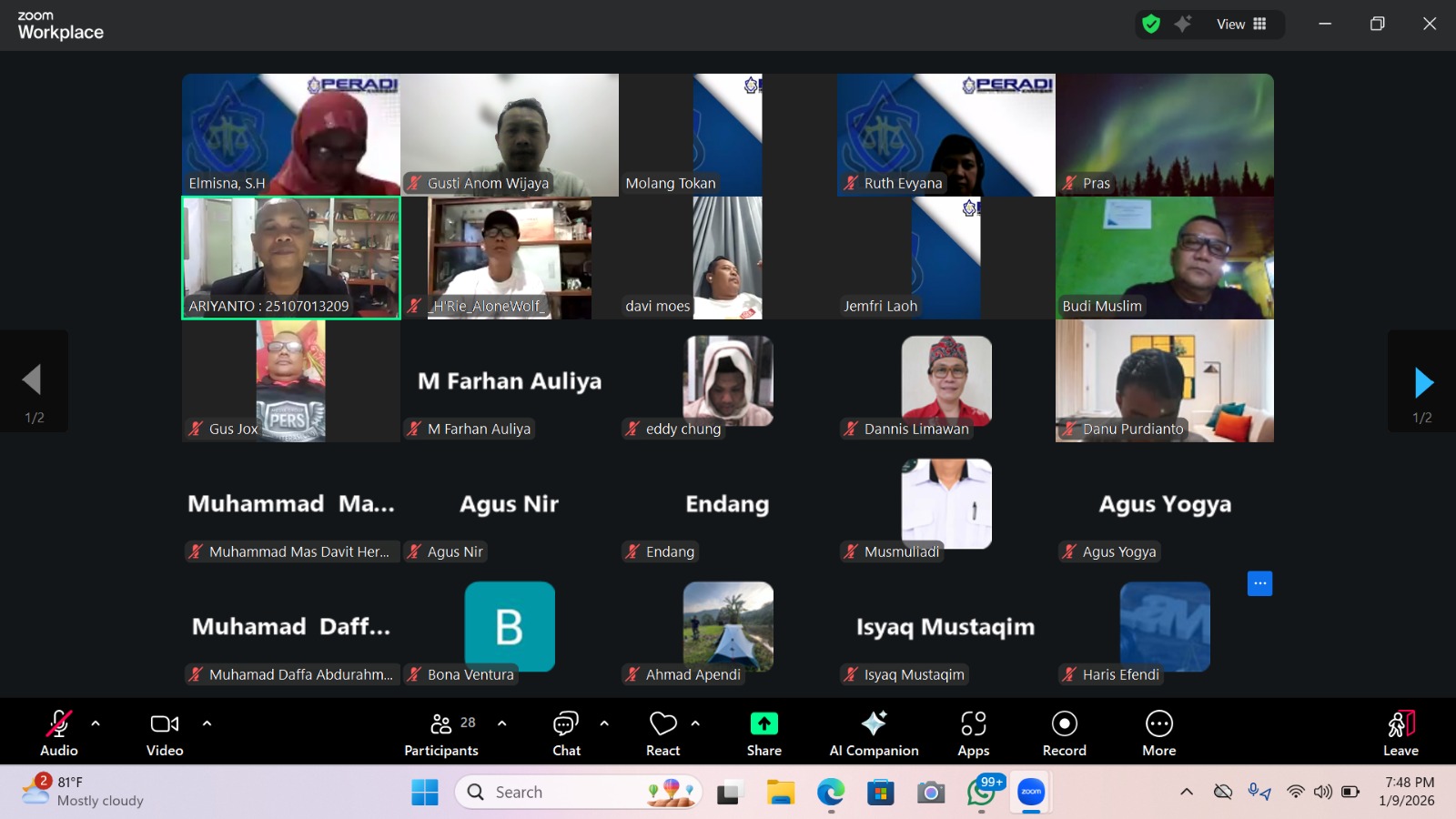Open the React emoji menu

(x=662, y=734)
